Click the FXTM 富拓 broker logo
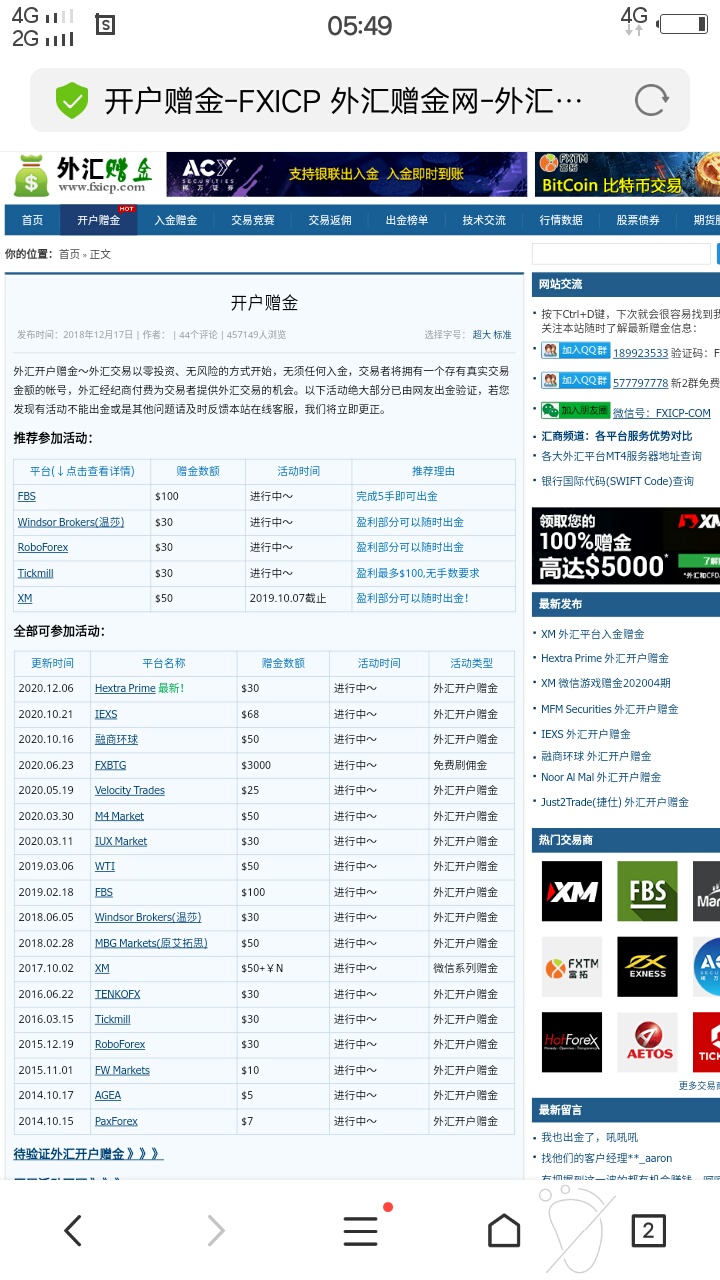This screenshot has width=720, height=1280. (x=572, y=967)
